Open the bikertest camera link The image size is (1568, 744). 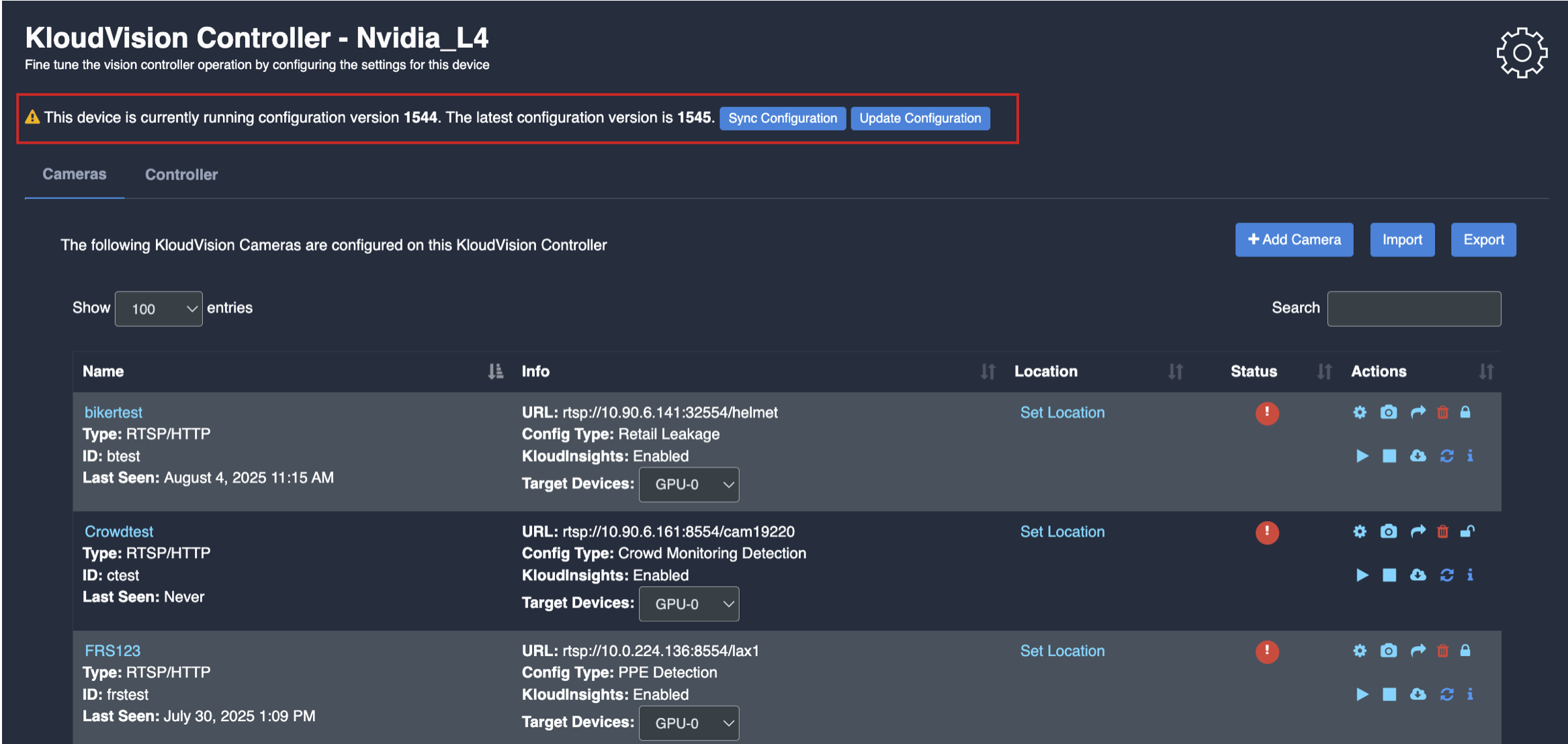coord(114,412)
